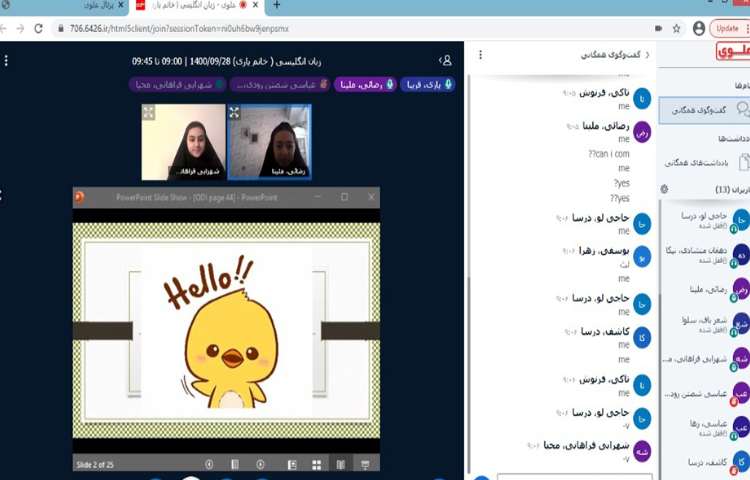
Task: Close the active English class browser tab
Action: [x=256, y=5]
